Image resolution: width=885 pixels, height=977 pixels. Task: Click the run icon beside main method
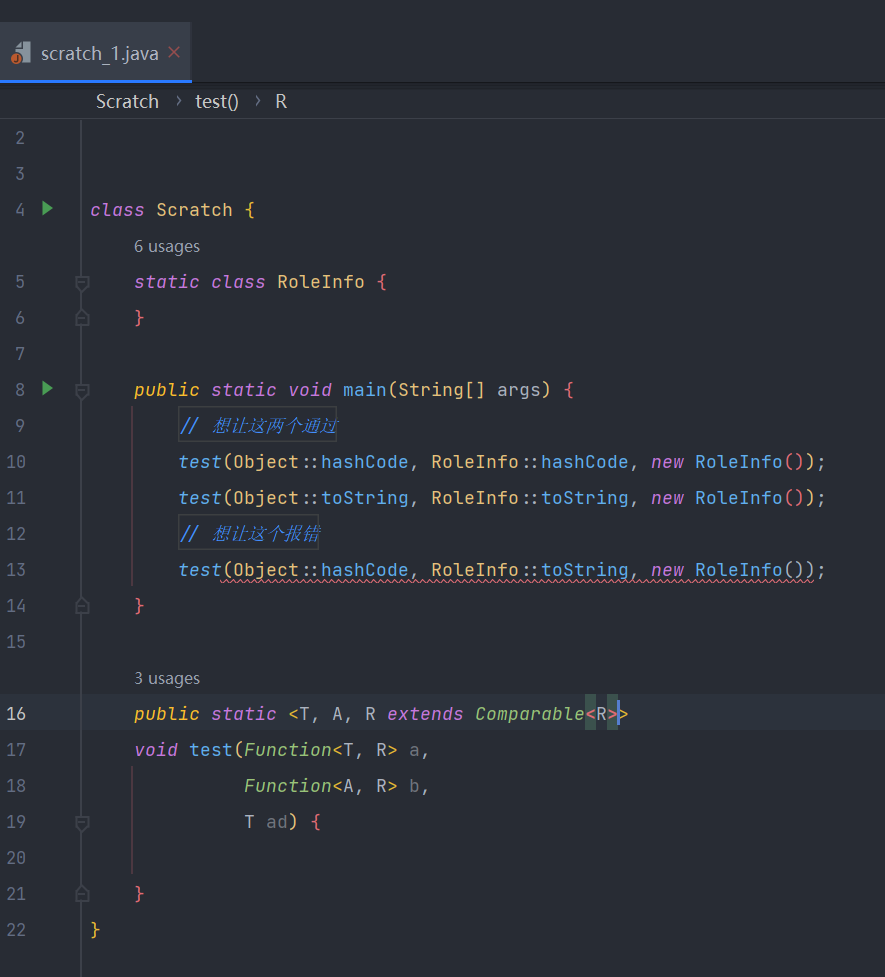(47, 388)
